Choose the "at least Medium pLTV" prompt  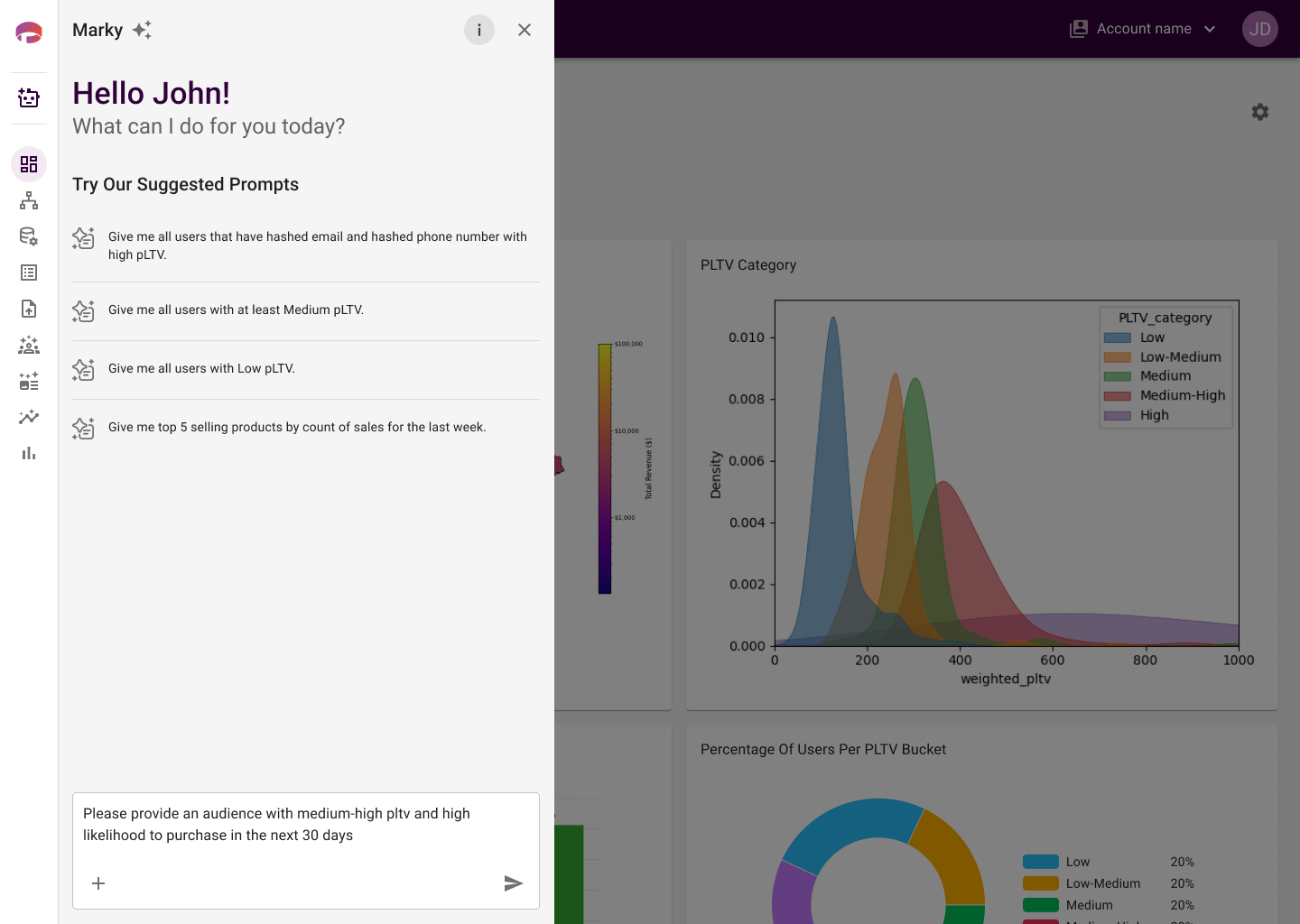click(x=306, y=310)
